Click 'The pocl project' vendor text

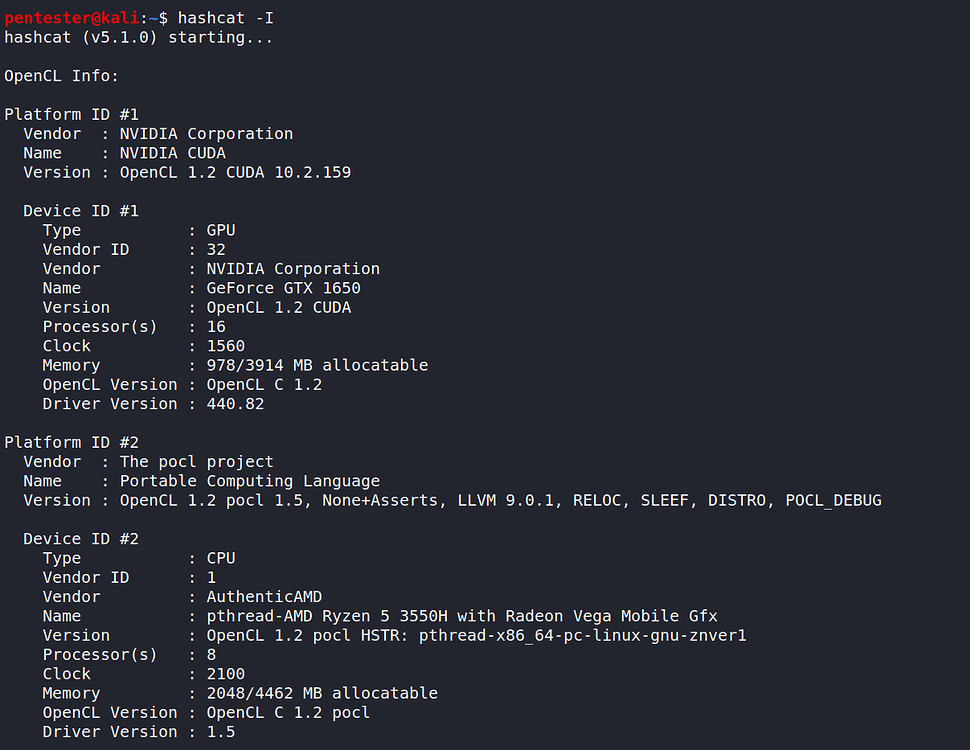(197, 462)
